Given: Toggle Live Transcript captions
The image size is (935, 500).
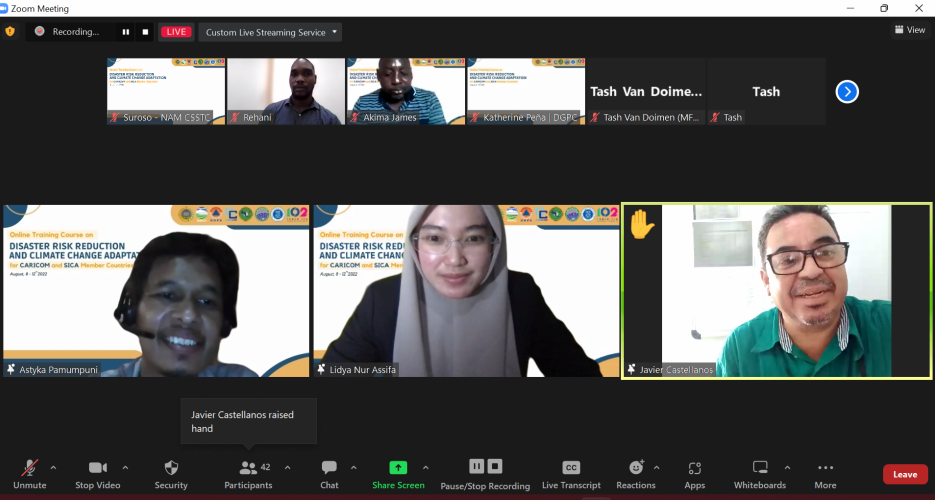Looking at the screenshot, I should (x=571, y=473).
